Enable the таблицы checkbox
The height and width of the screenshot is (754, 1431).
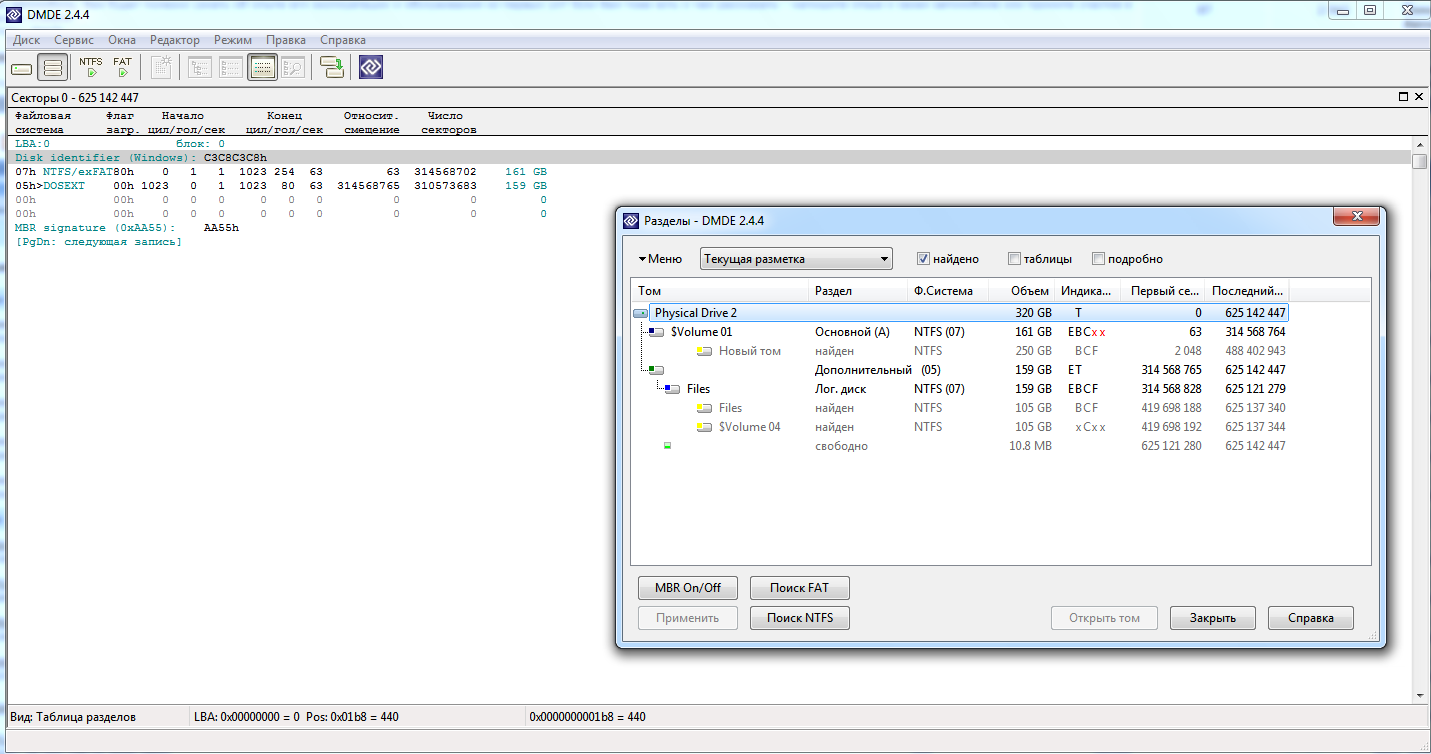click(1015, 259)
